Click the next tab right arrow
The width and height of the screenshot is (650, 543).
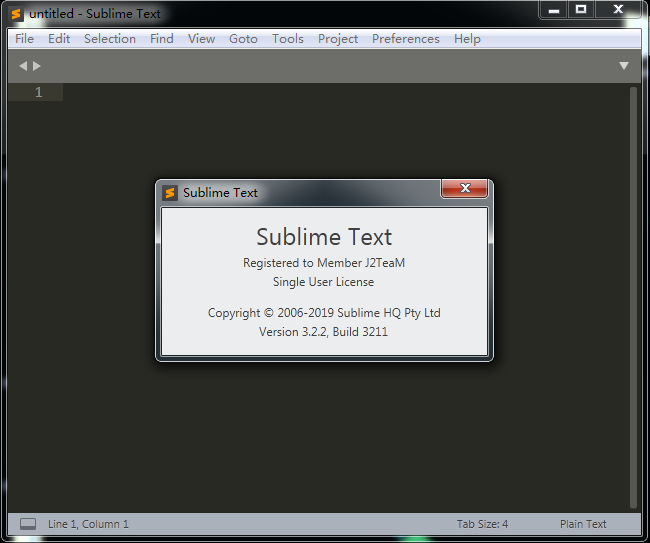pos(37,66)
